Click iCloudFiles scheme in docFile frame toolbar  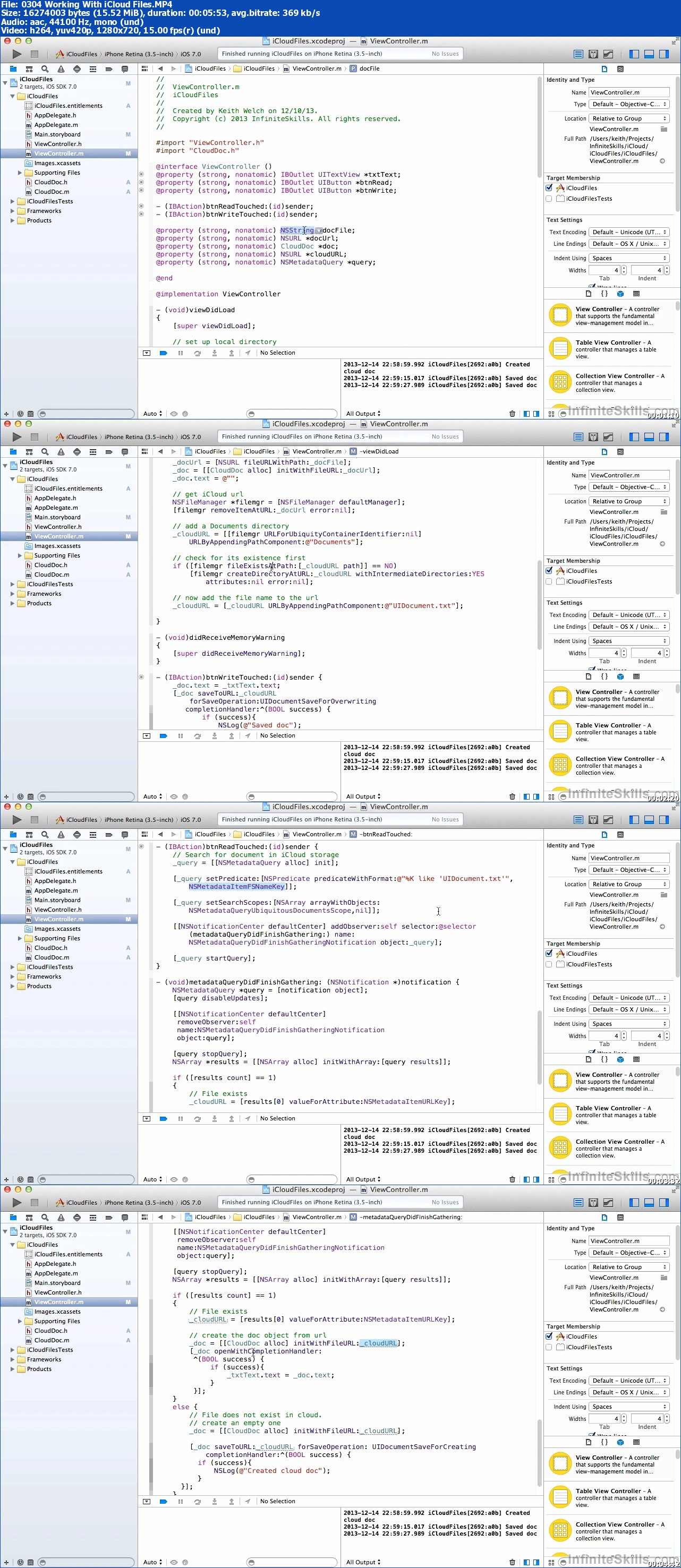click(76, 54)
